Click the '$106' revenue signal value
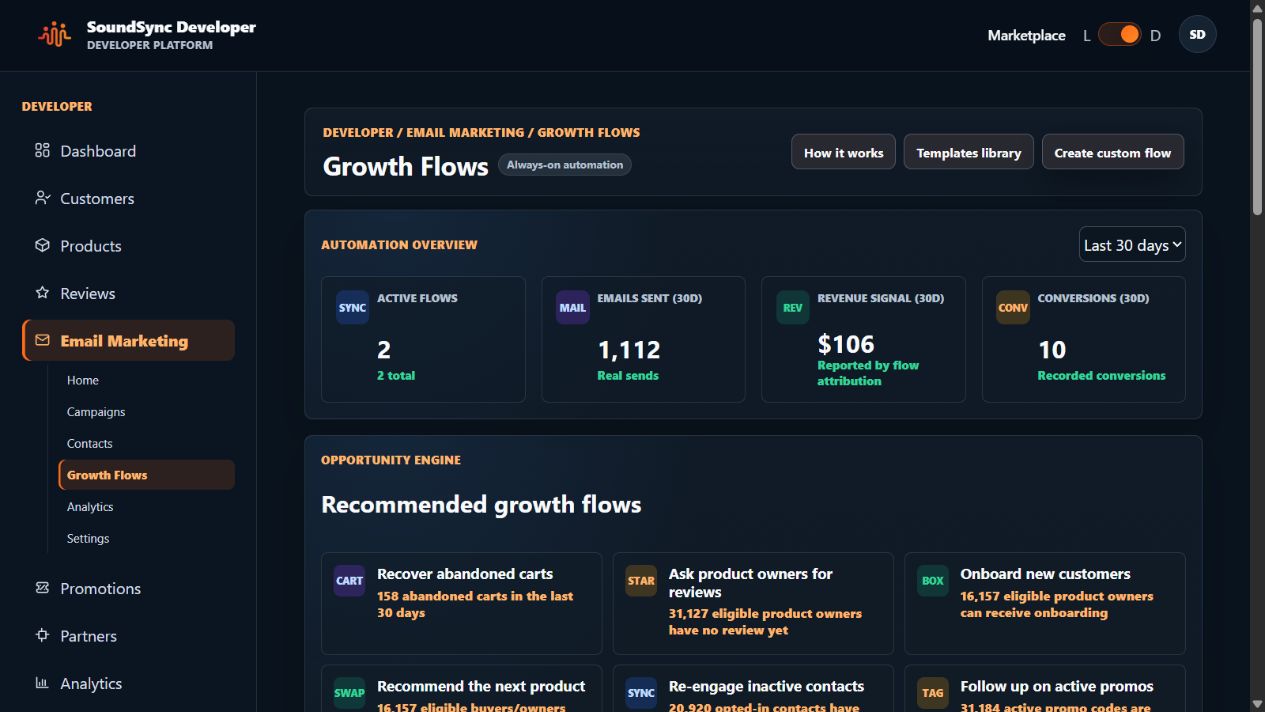Viewport: 1265px width, 712px height. (x=846, y=344)
